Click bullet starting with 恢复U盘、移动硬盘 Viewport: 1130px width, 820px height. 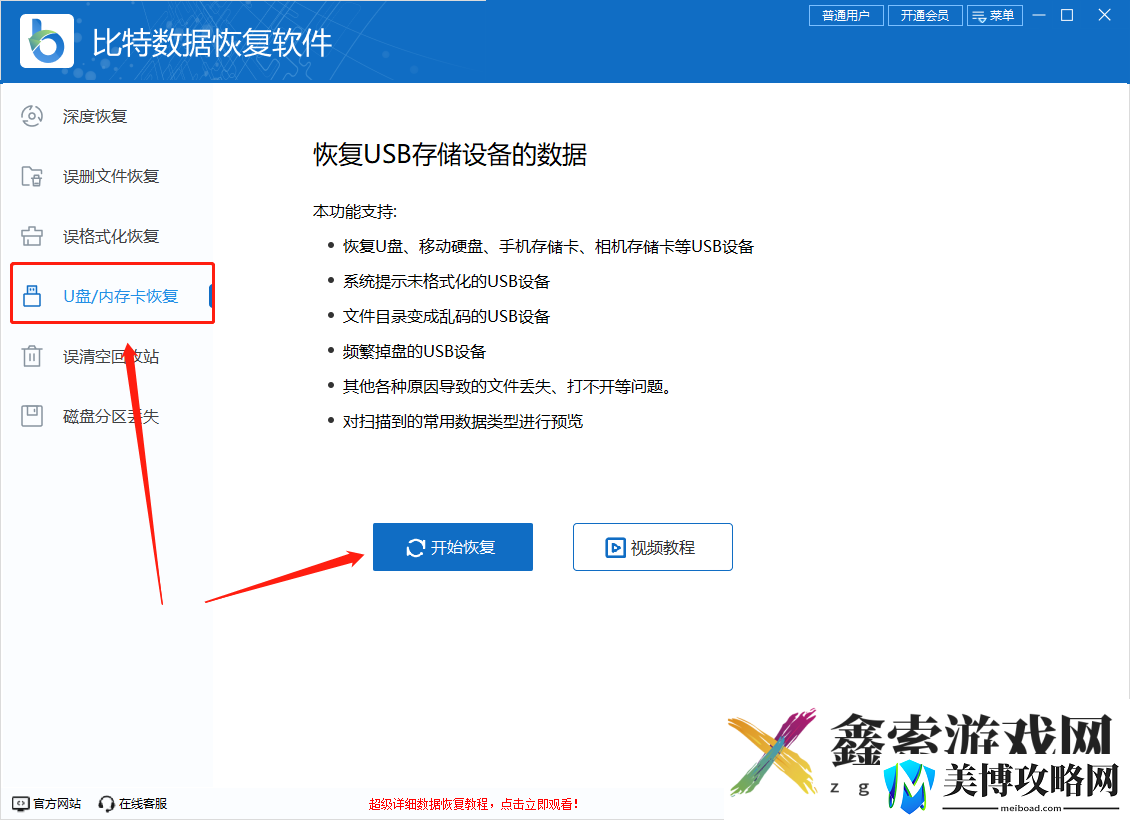(x=548, y=246)
